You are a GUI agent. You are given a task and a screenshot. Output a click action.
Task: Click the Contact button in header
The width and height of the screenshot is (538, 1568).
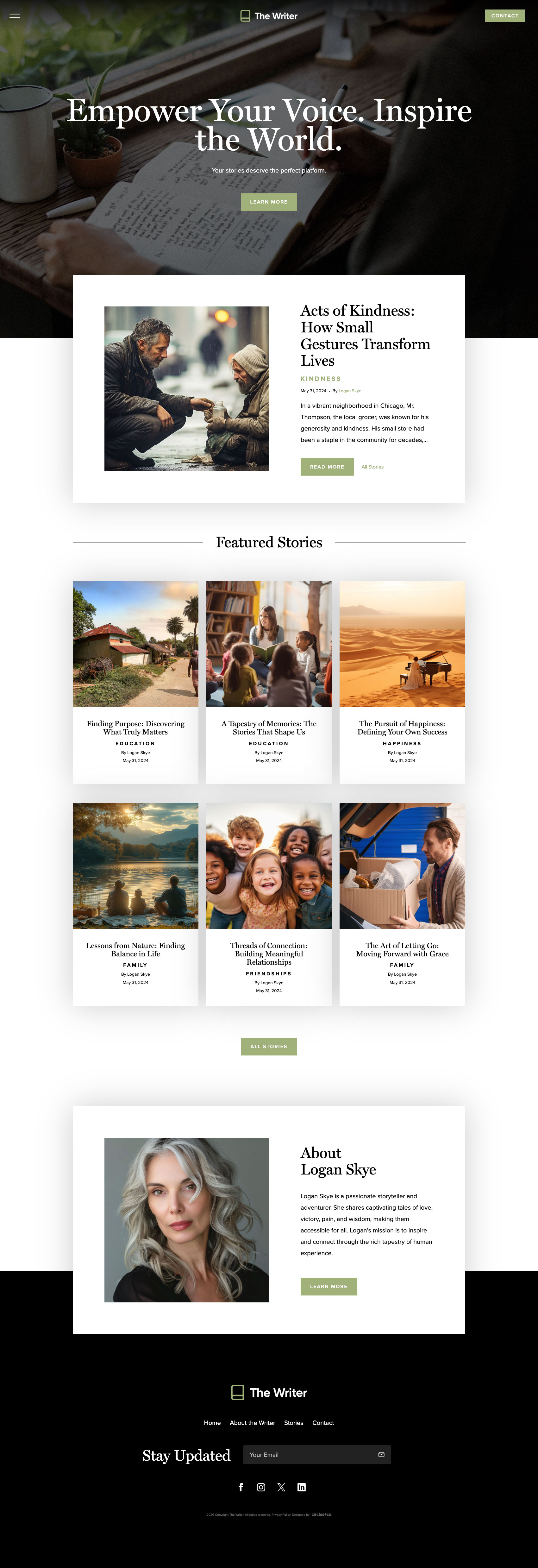tap(505, 16)
